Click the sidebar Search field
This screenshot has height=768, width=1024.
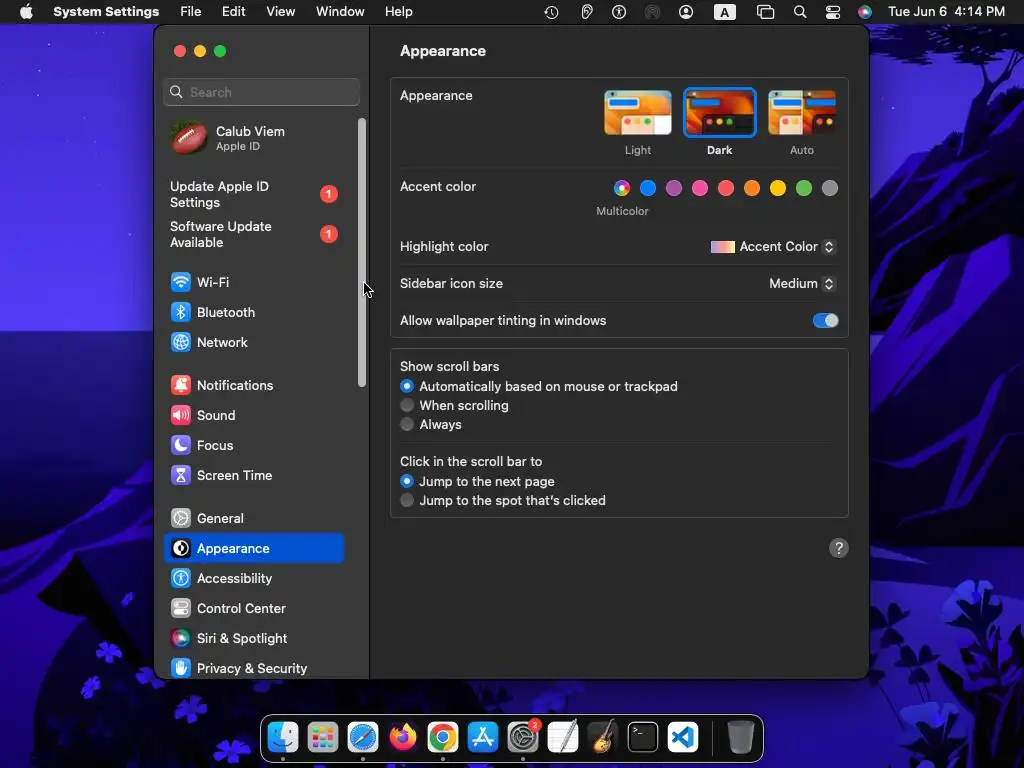(261, 92)
